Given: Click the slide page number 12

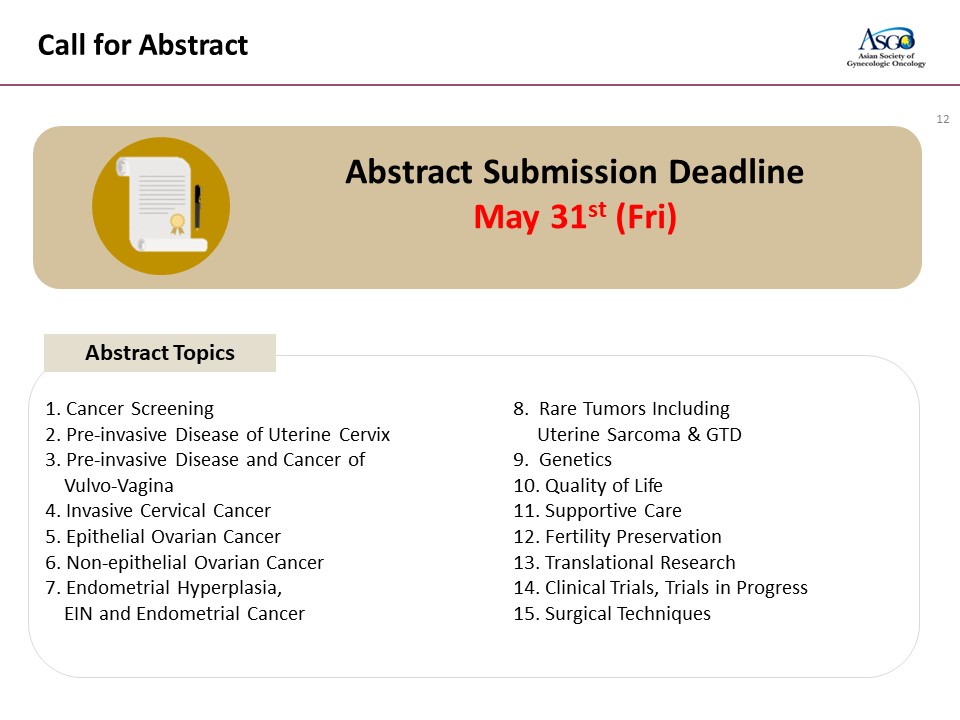Looking at the screenshot, I should coord(943,119).
